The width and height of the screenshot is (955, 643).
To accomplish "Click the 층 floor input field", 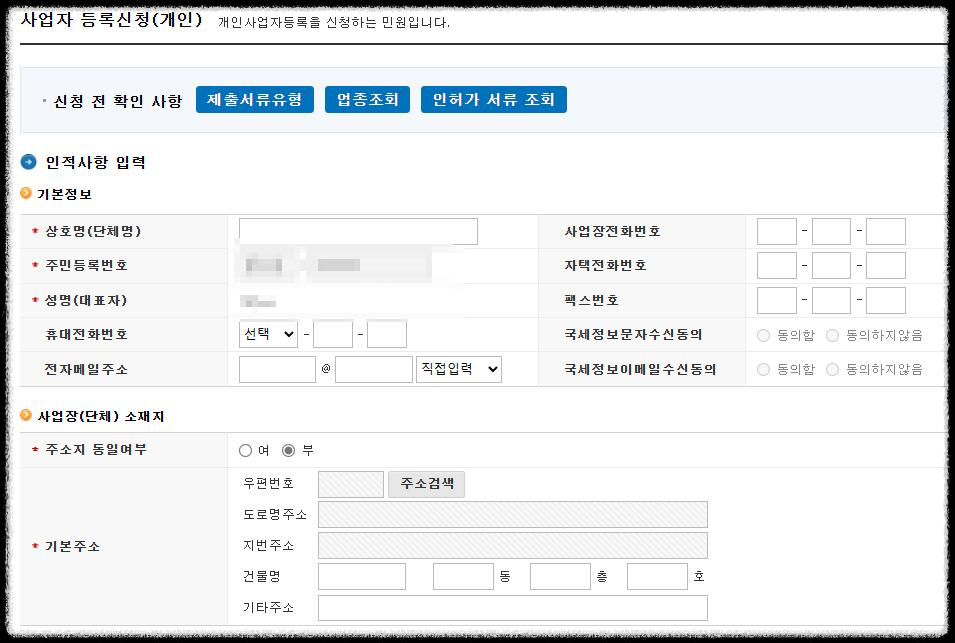I will 560,577.
